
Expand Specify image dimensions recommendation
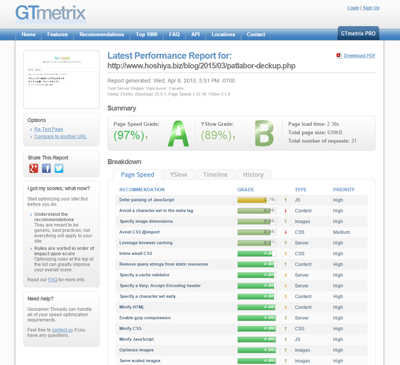pos(146,221)
